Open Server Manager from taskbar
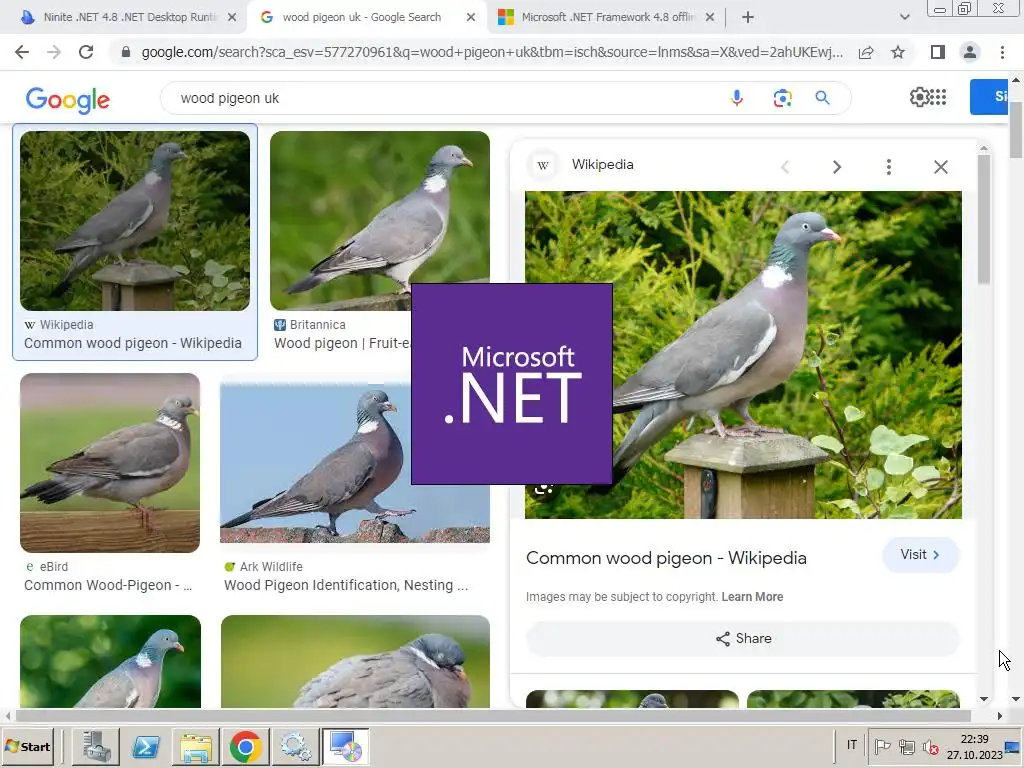The width and height of the screenshot is (1024, 768). click(95, 746)
